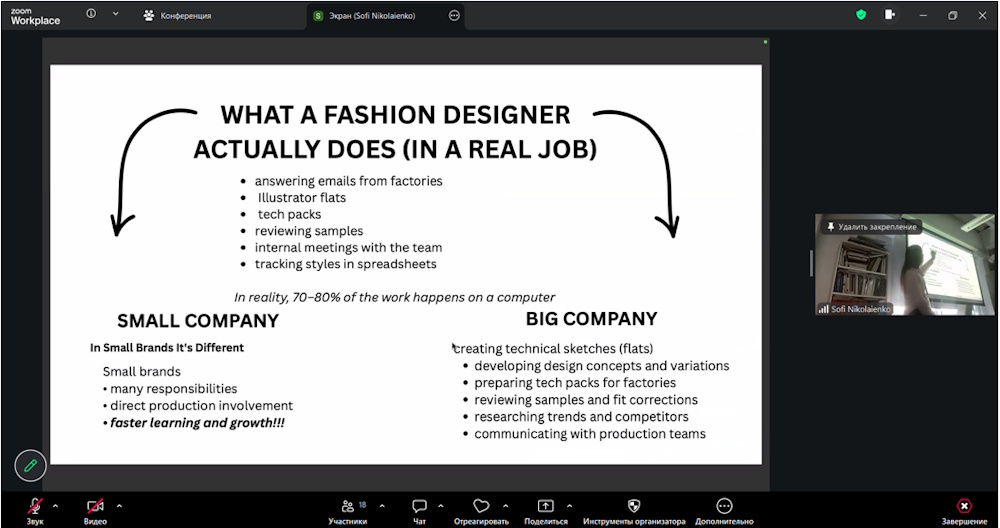Click the meeting info icon
Viewport: 1000px width, 528px height.
pos(92,15)
